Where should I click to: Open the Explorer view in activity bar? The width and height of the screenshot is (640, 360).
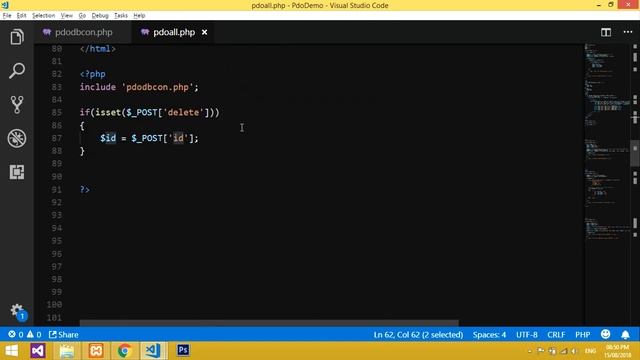coord(17,37)
